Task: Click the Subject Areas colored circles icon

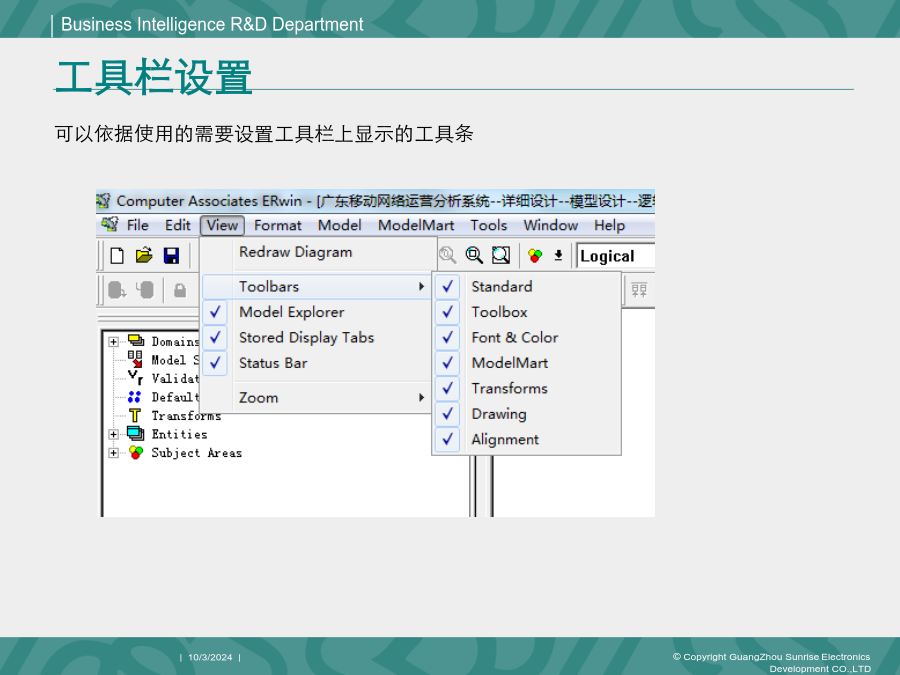Action: pos(136,452)
